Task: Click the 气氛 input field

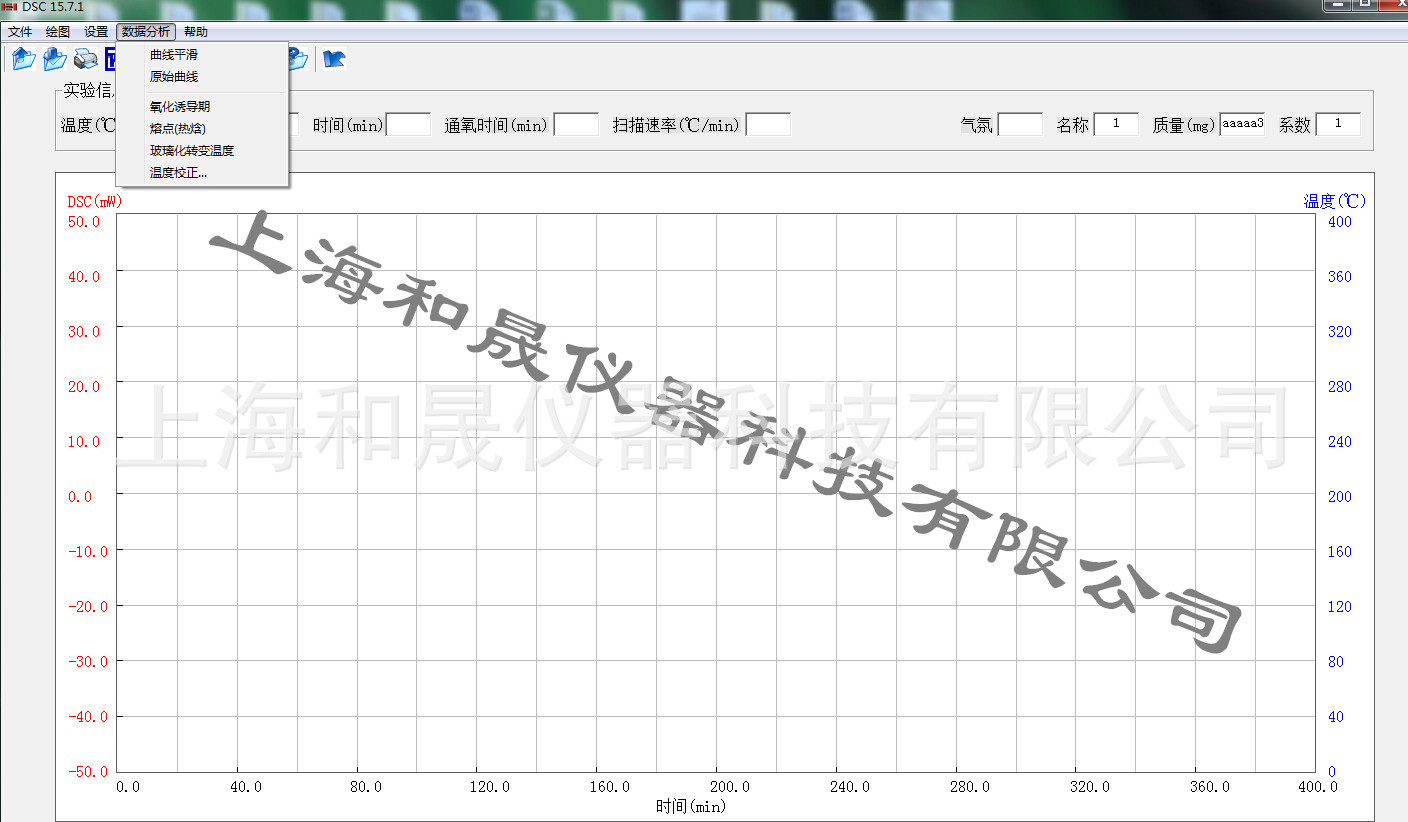Action: point(1020,125)
